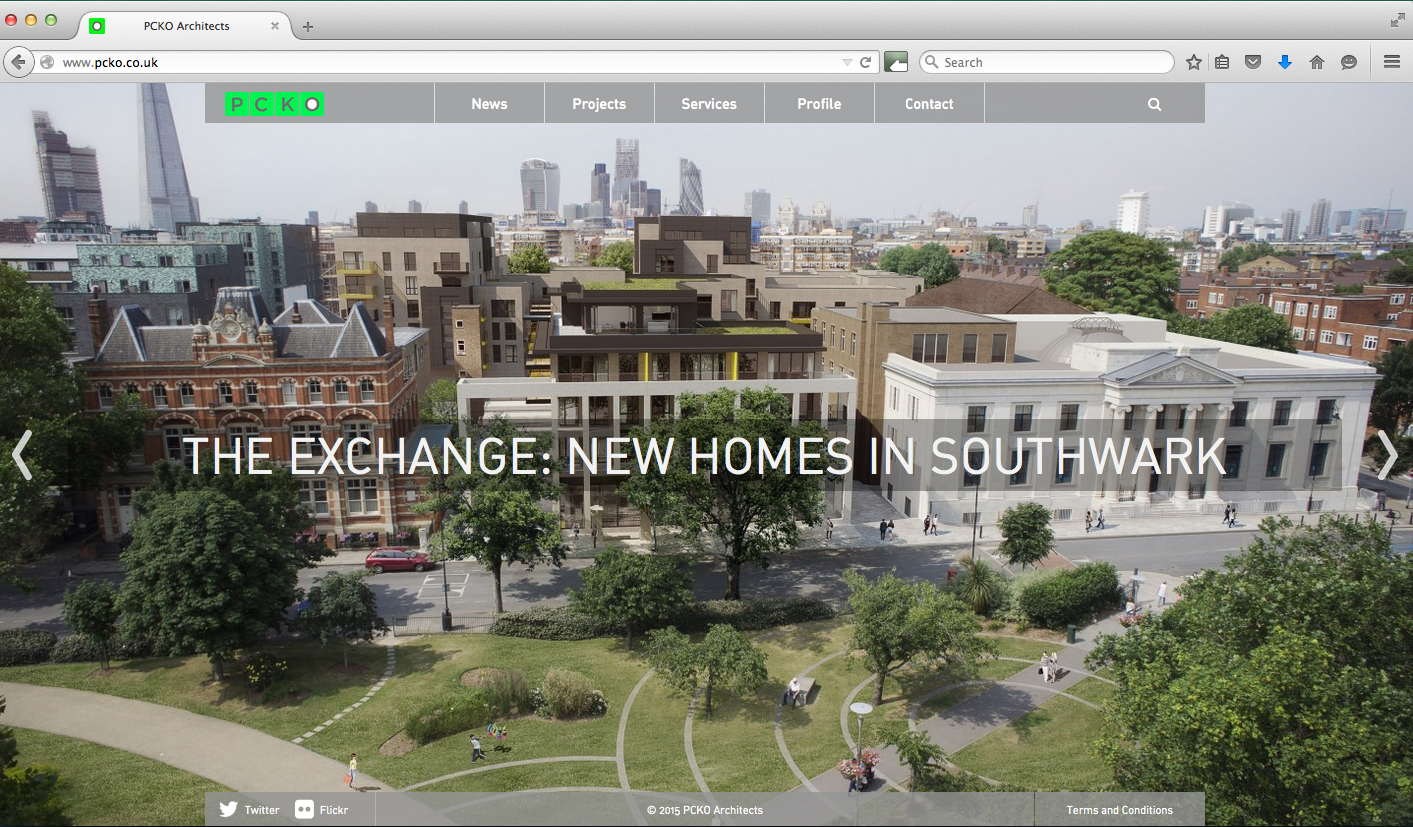The image size is (1413, 827).
Task: Open the site search magnifier icon
Action: (1154, 104)
